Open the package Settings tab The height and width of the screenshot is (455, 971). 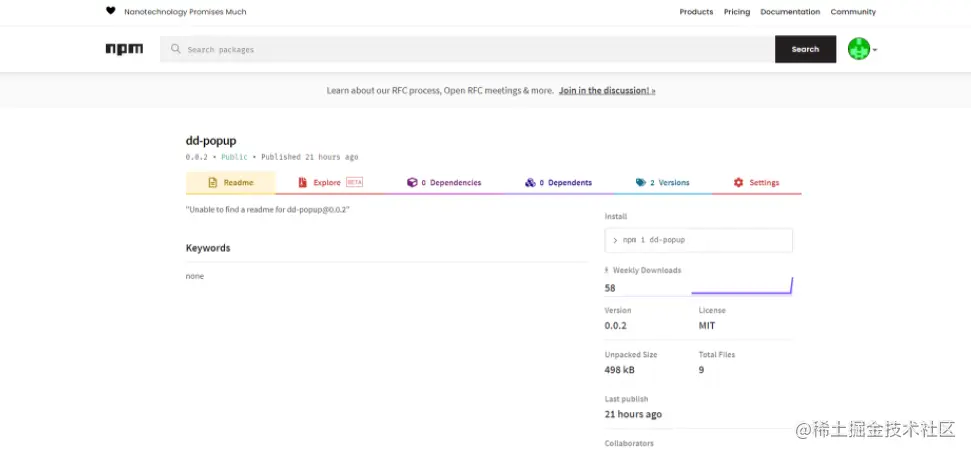[x=756, y=183]
